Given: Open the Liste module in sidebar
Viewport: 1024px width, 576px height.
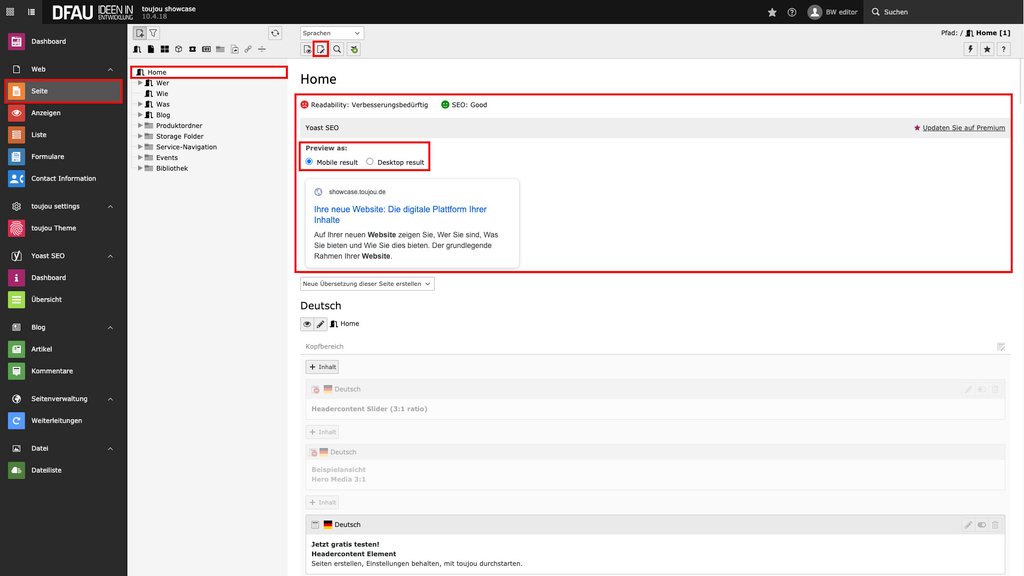Looking at the screenshot, I should [38, 135].
